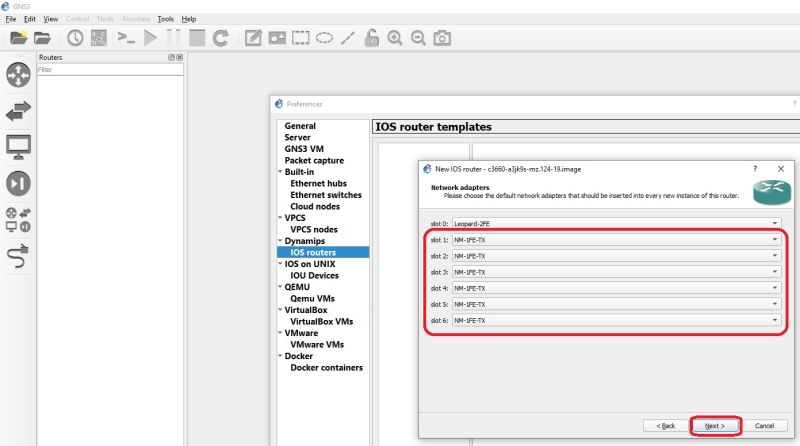Click the zoom out magnifier icon

418,38
